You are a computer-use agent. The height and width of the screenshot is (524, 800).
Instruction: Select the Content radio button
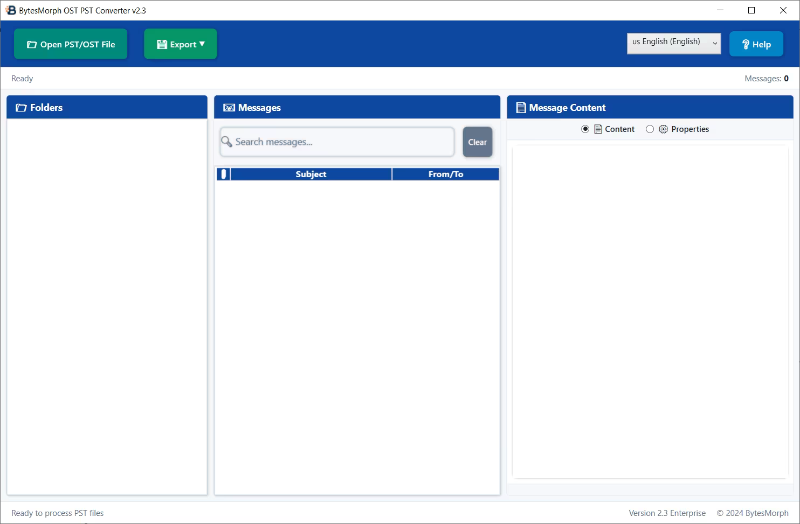[x=585, y=129]
